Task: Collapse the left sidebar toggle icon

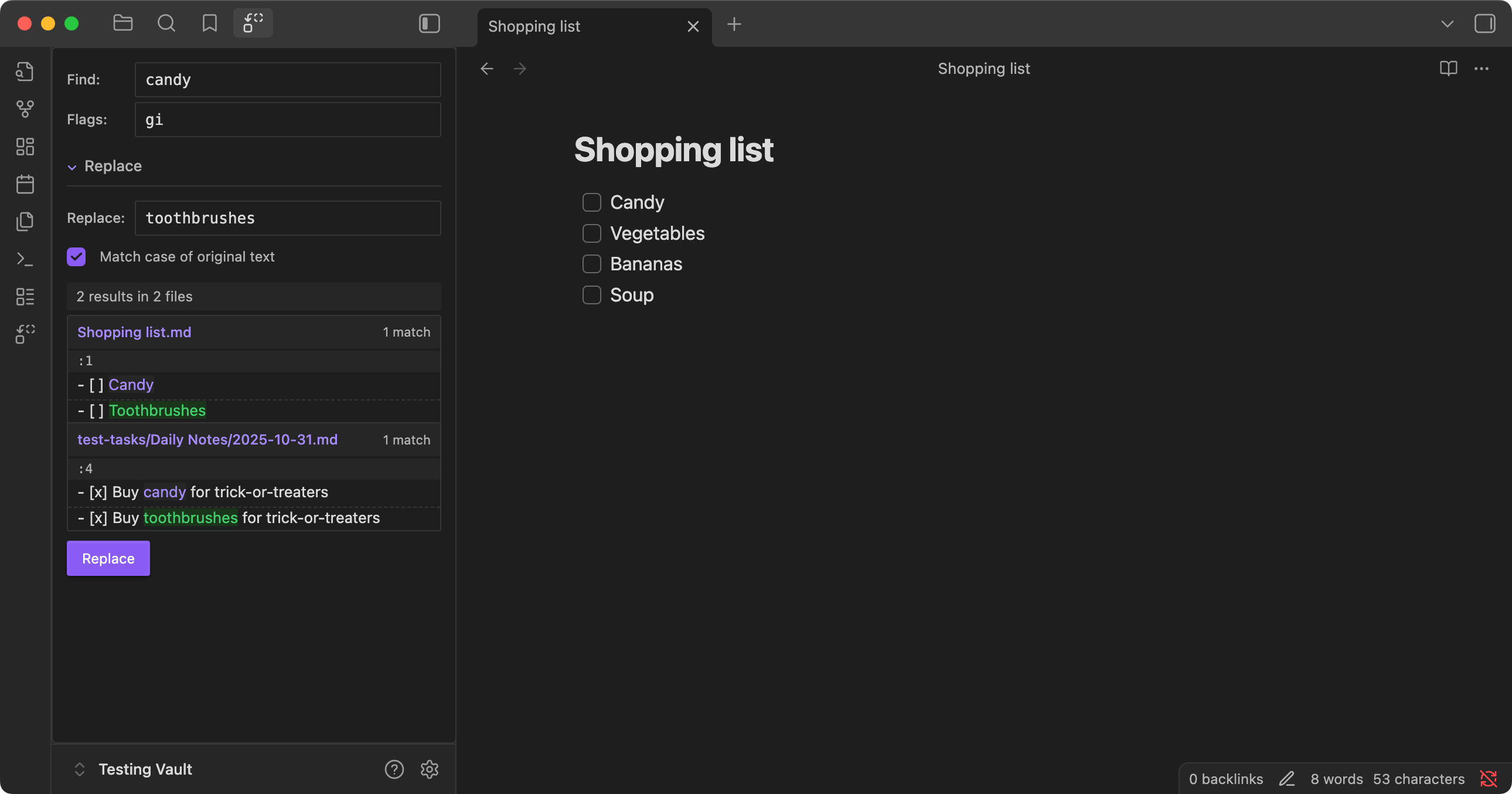Action: 429,23
